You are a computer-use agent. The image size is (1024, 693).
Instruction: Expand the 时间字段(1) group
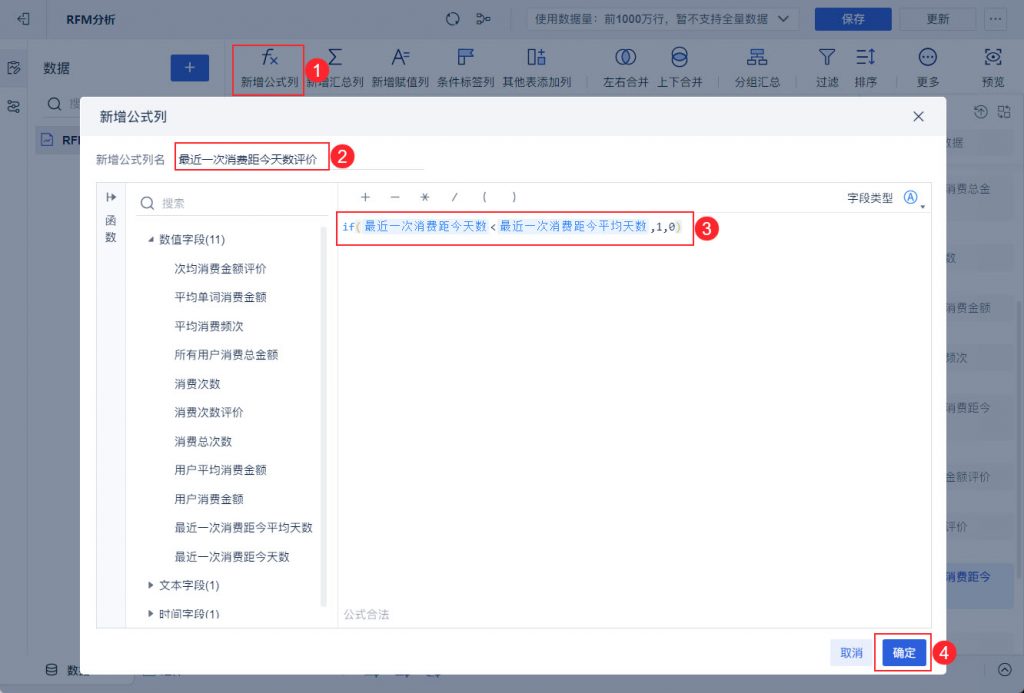(151, 614)
